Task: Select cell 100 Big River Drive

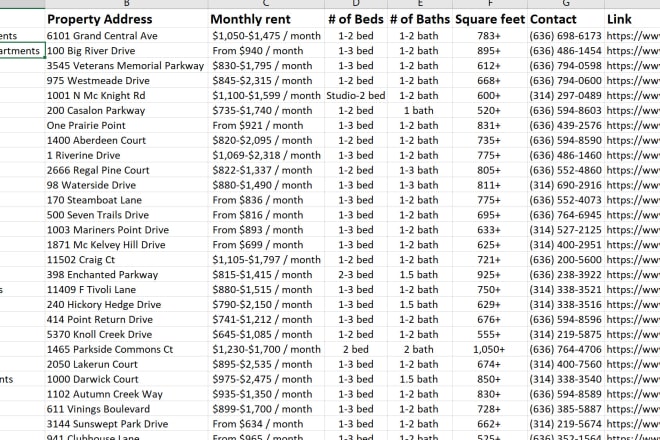Action: (126, 51)
